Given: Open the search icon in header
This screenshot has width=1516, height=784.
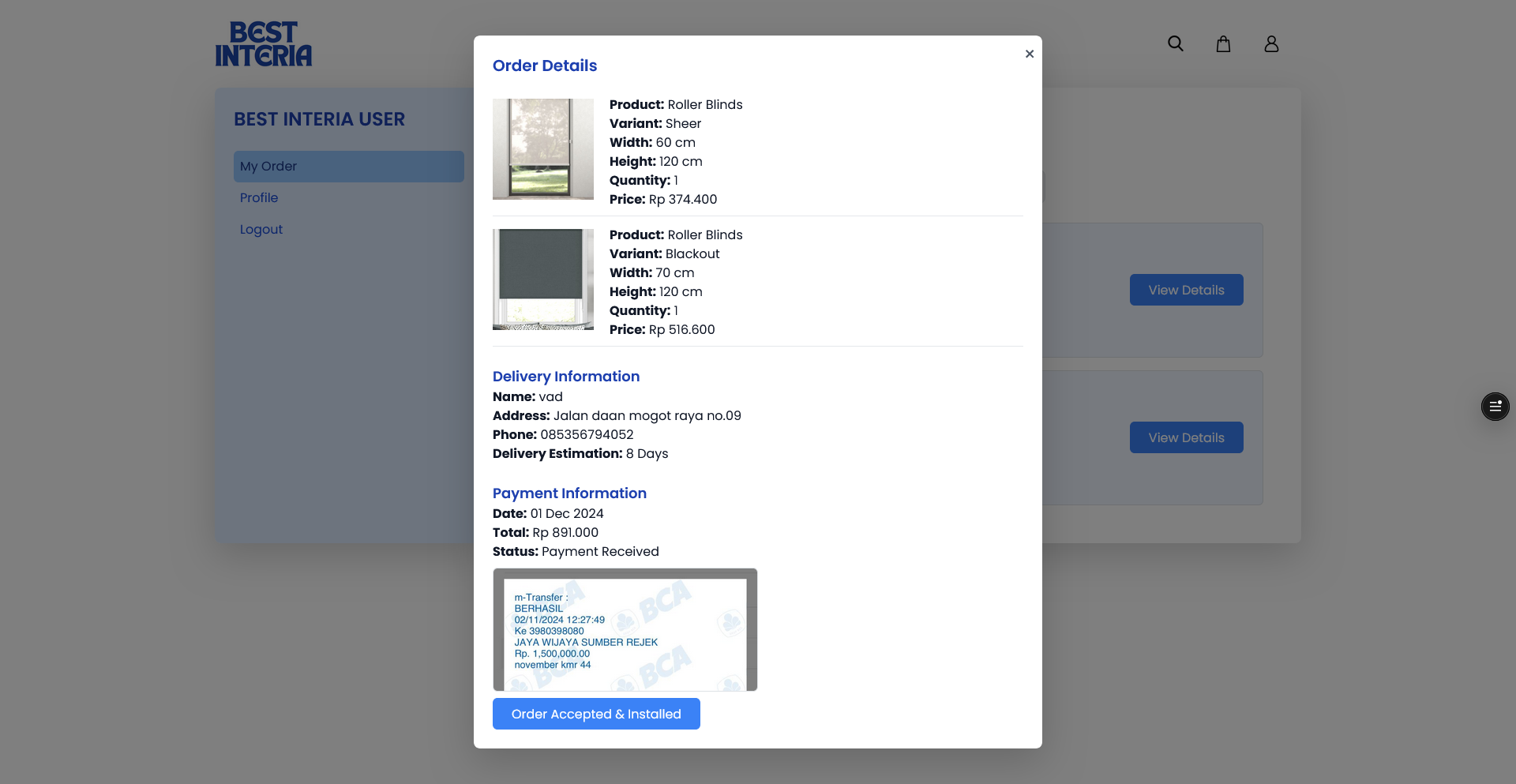Looking at the screenshot, I should click(x=1175, y=44).
